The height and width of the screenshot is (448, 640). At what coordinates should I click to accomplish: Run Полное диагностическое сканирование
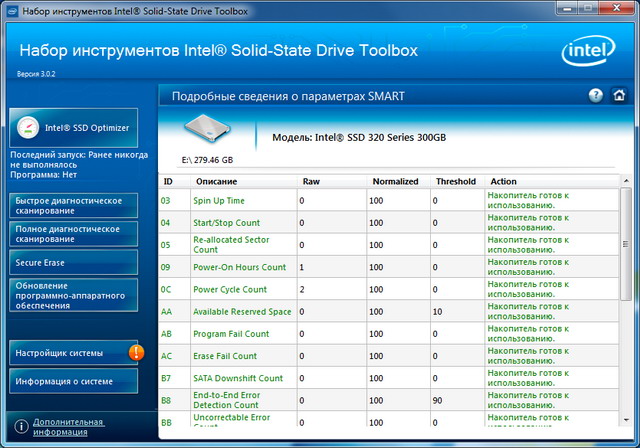pos(73,234)
